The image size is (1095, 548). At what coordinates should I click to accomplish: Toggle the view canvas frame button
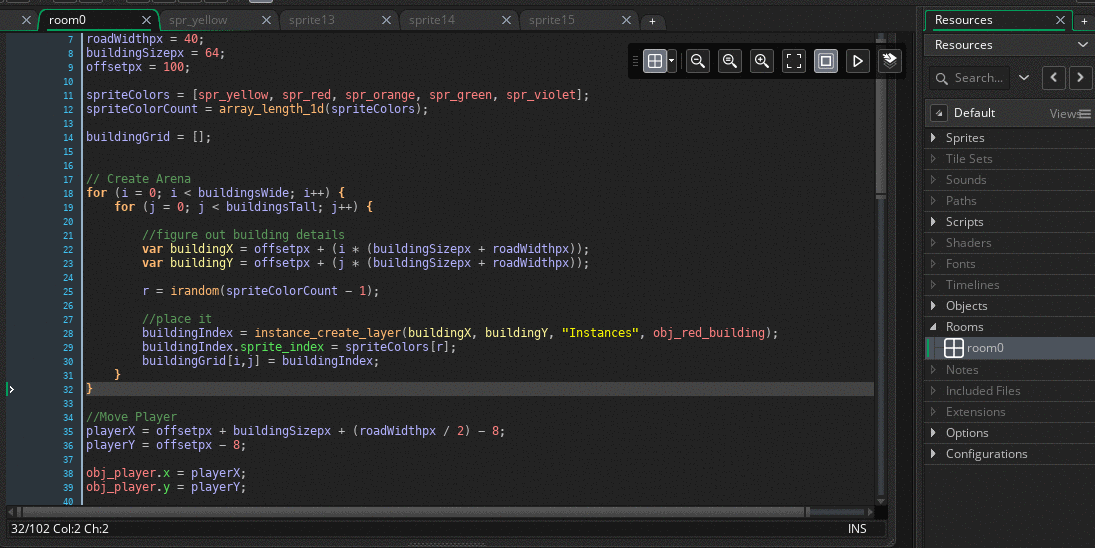click(825, 61)
